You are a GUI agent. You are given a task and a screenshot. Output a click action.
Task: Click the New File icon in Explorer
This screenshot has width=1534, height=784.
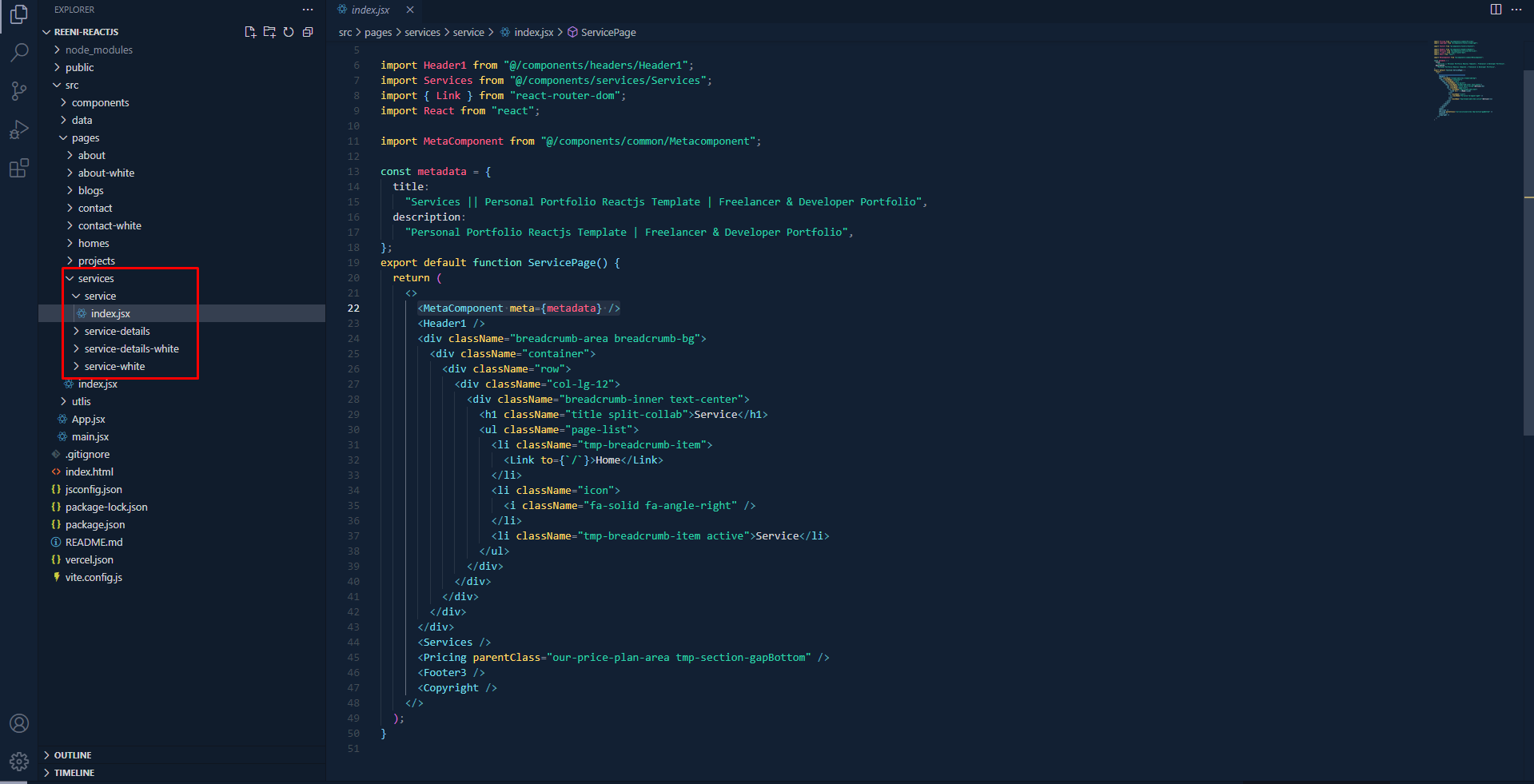click(x=250, y=32)
